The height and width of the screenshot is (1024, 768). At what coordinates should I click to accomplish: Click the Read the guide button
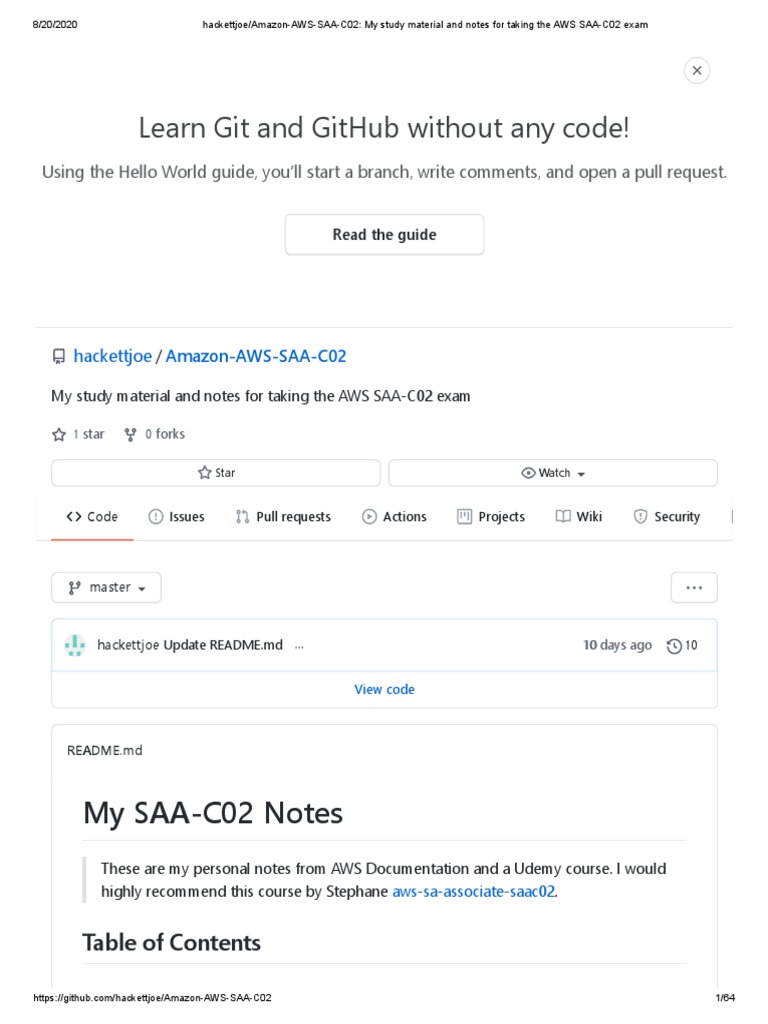[x=384, y=235]
